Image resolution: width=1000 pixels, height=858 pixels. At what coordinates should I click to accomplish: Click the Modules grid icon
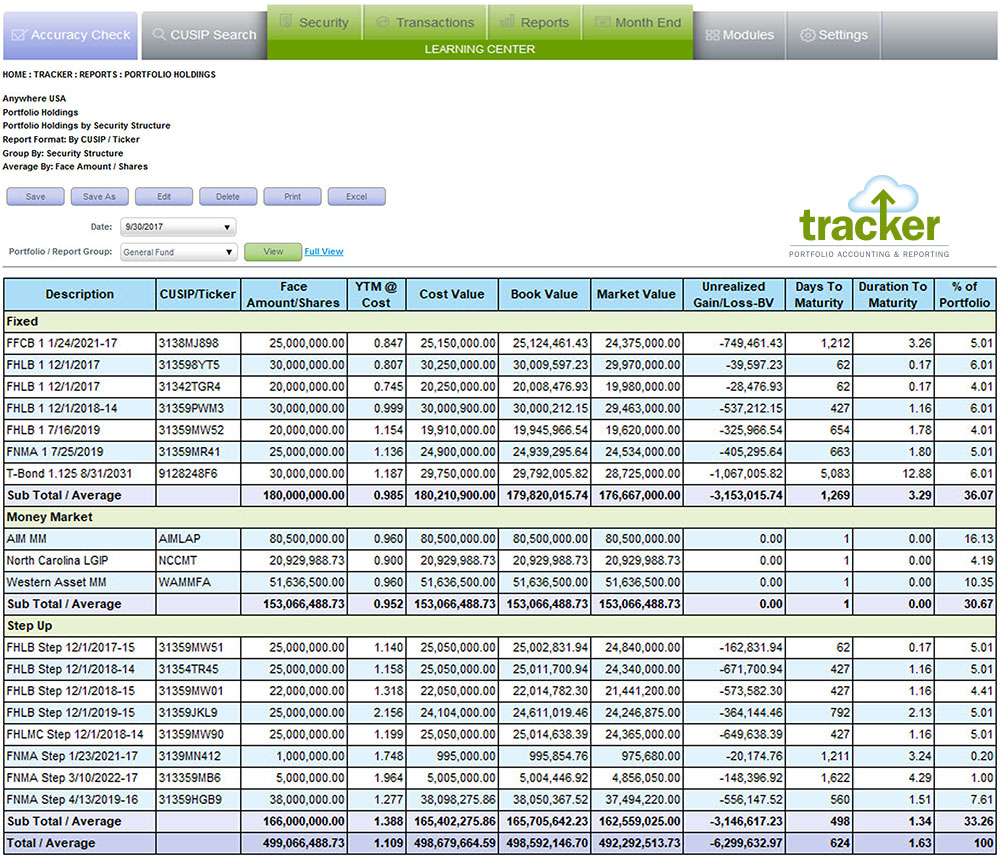click(712, 35)
